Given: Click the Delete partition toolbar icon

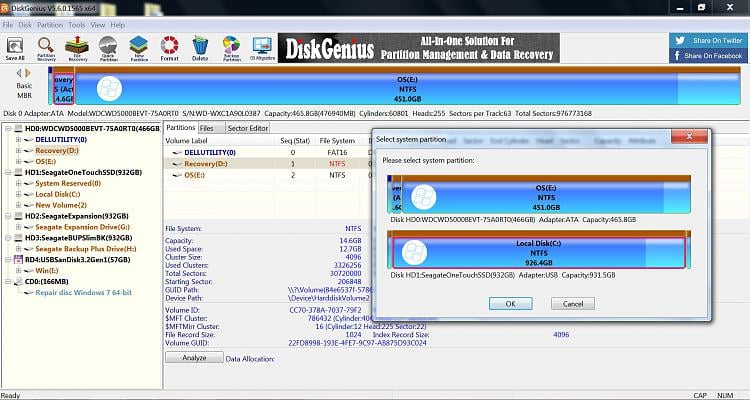Looking at the screenshot, I should (200, 49).
